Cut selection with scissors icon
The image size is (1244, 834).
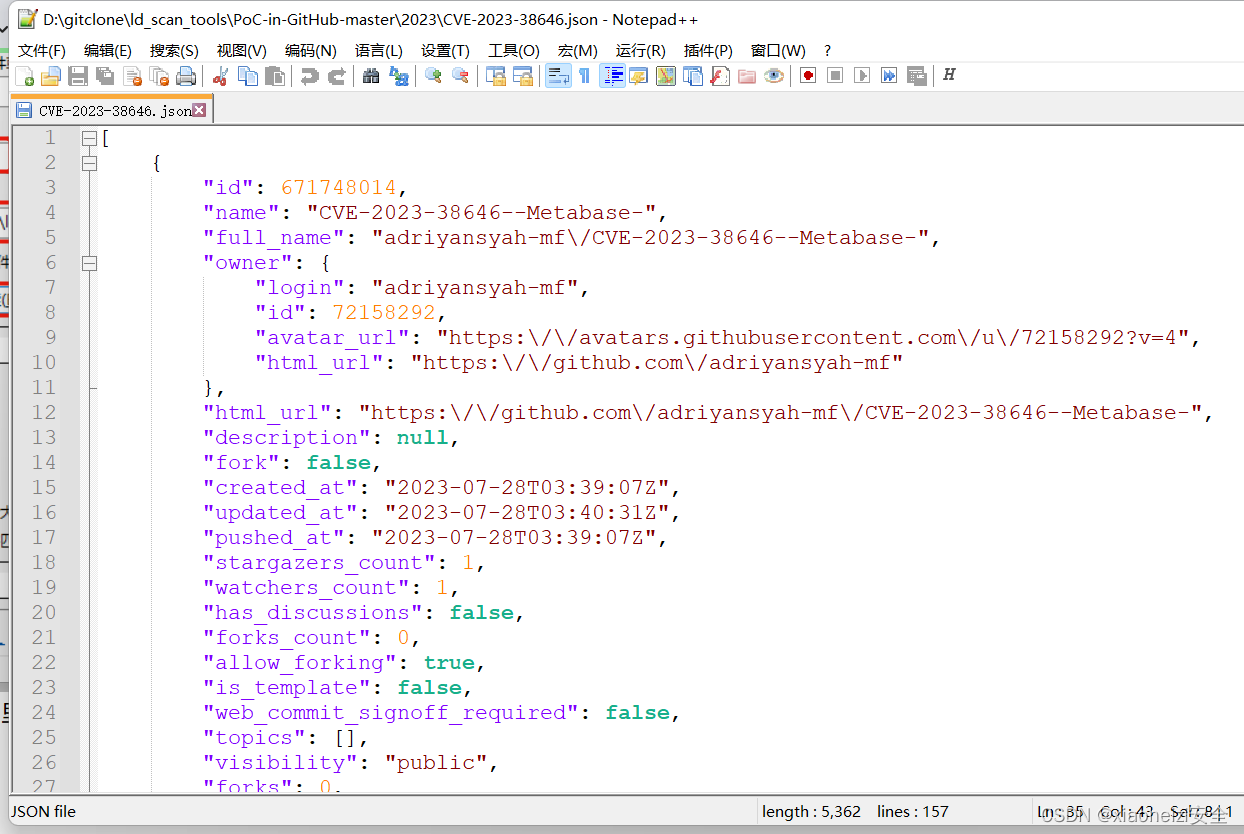click(x=221, y=76)
